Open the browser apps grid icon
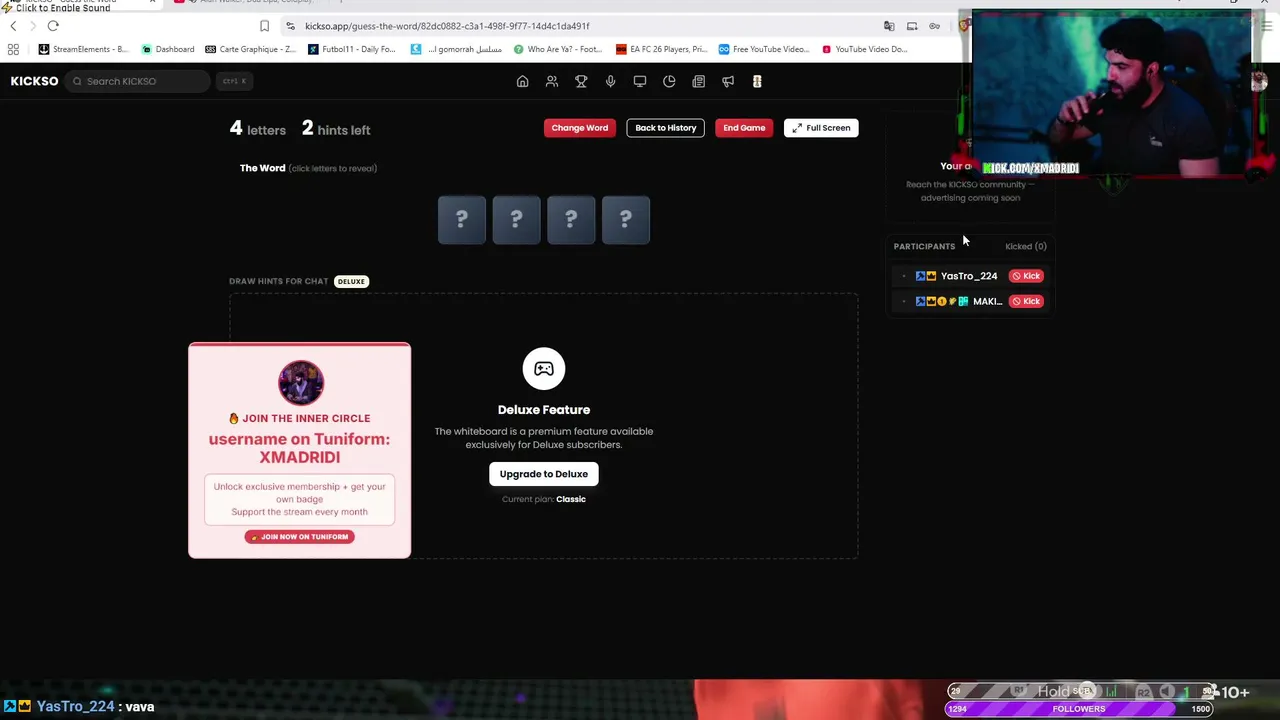Image resolution: width=1280 pixels, height=720 pixels. (13, 49)
